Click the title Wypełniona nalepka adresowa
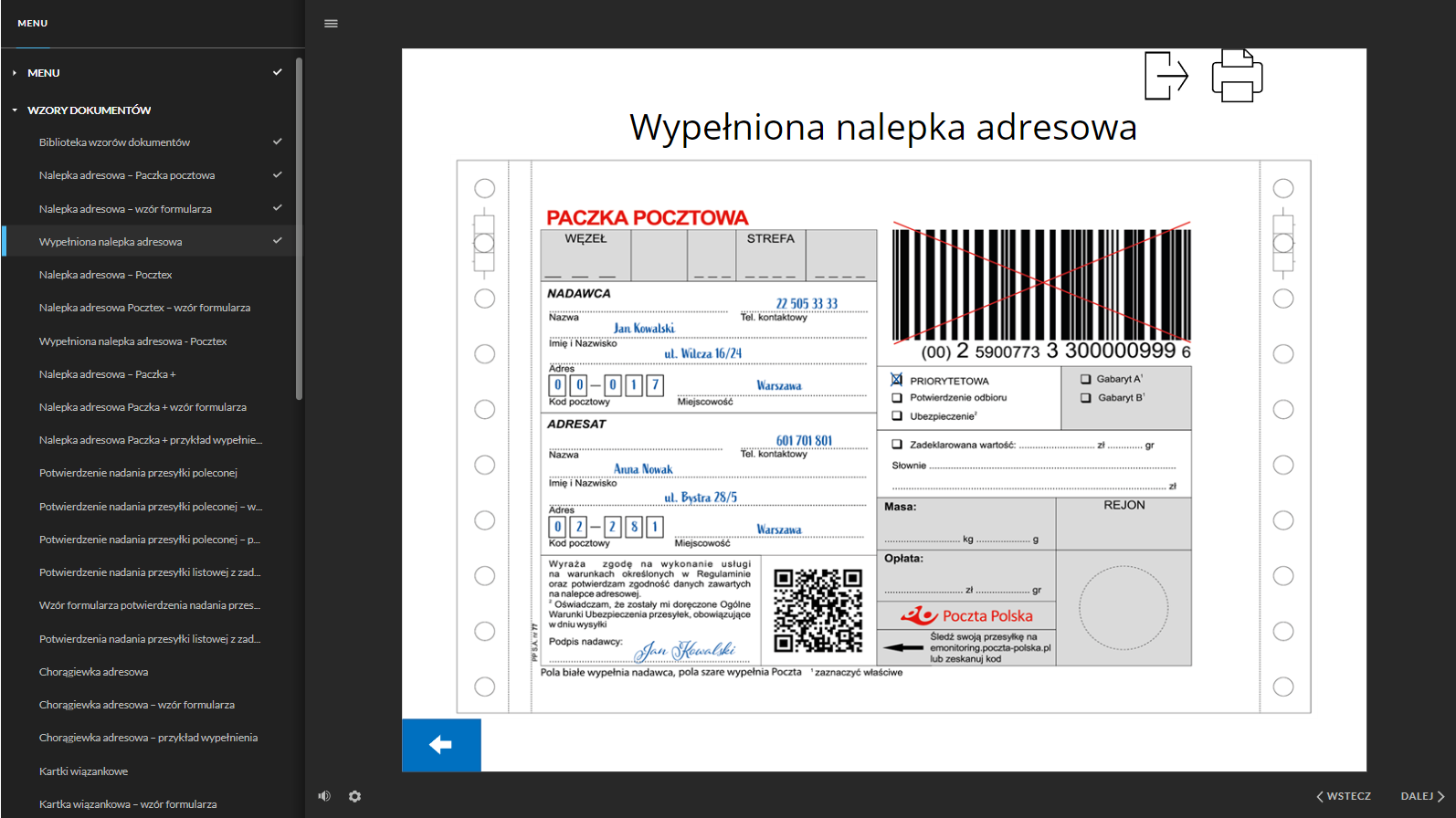 tap(883, 127)
